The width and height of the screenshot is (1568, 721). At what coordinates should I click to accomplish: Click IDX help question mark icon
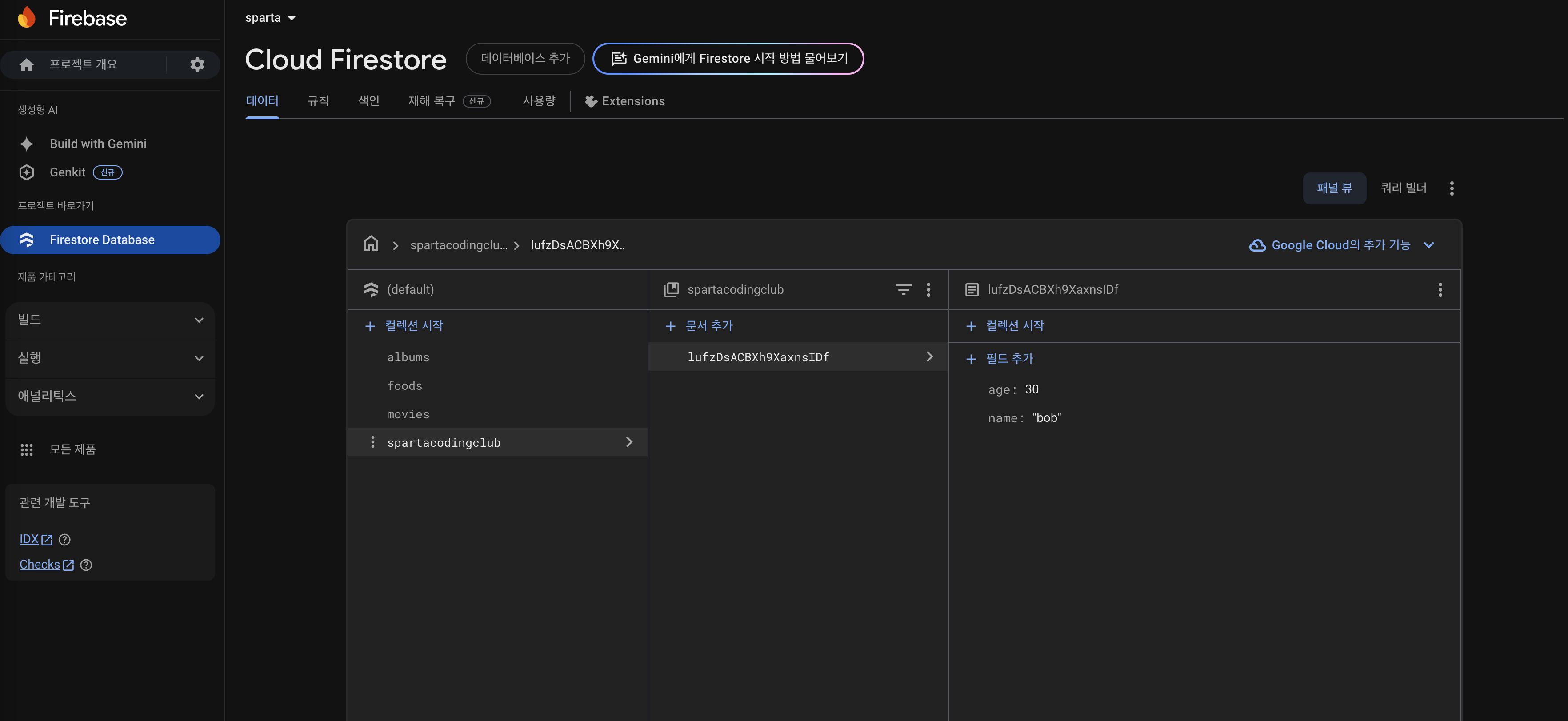tap(64, 540)
